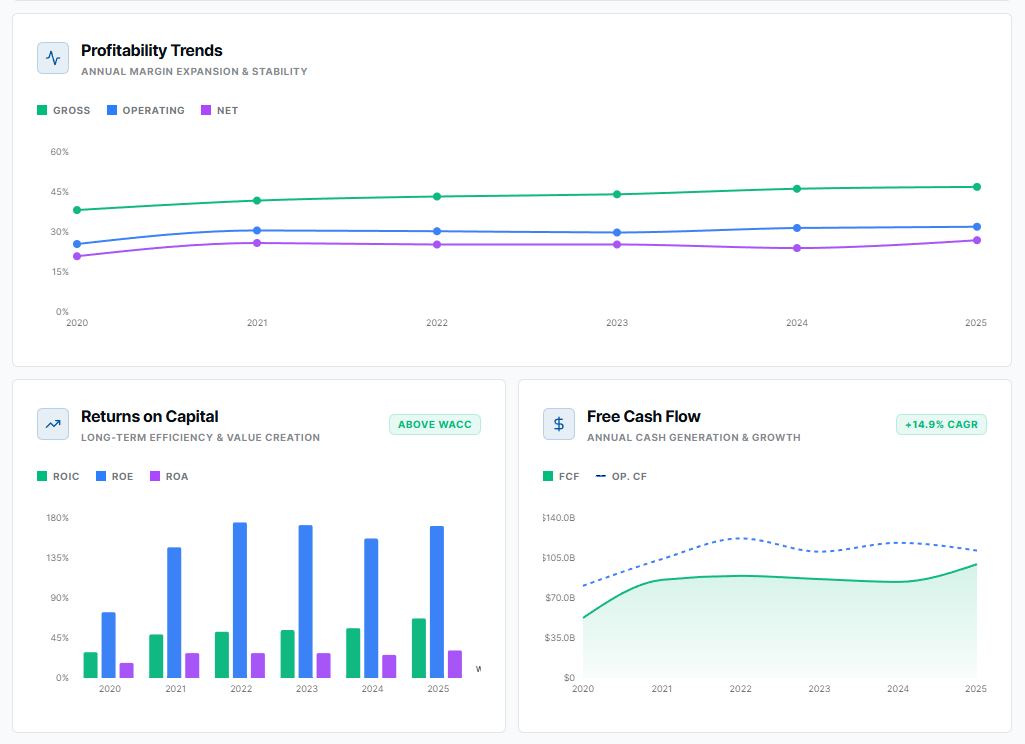This screenshot has height=744, width=1025.
Task: Toggle the ROE legend series
Action: click(114, 476)
